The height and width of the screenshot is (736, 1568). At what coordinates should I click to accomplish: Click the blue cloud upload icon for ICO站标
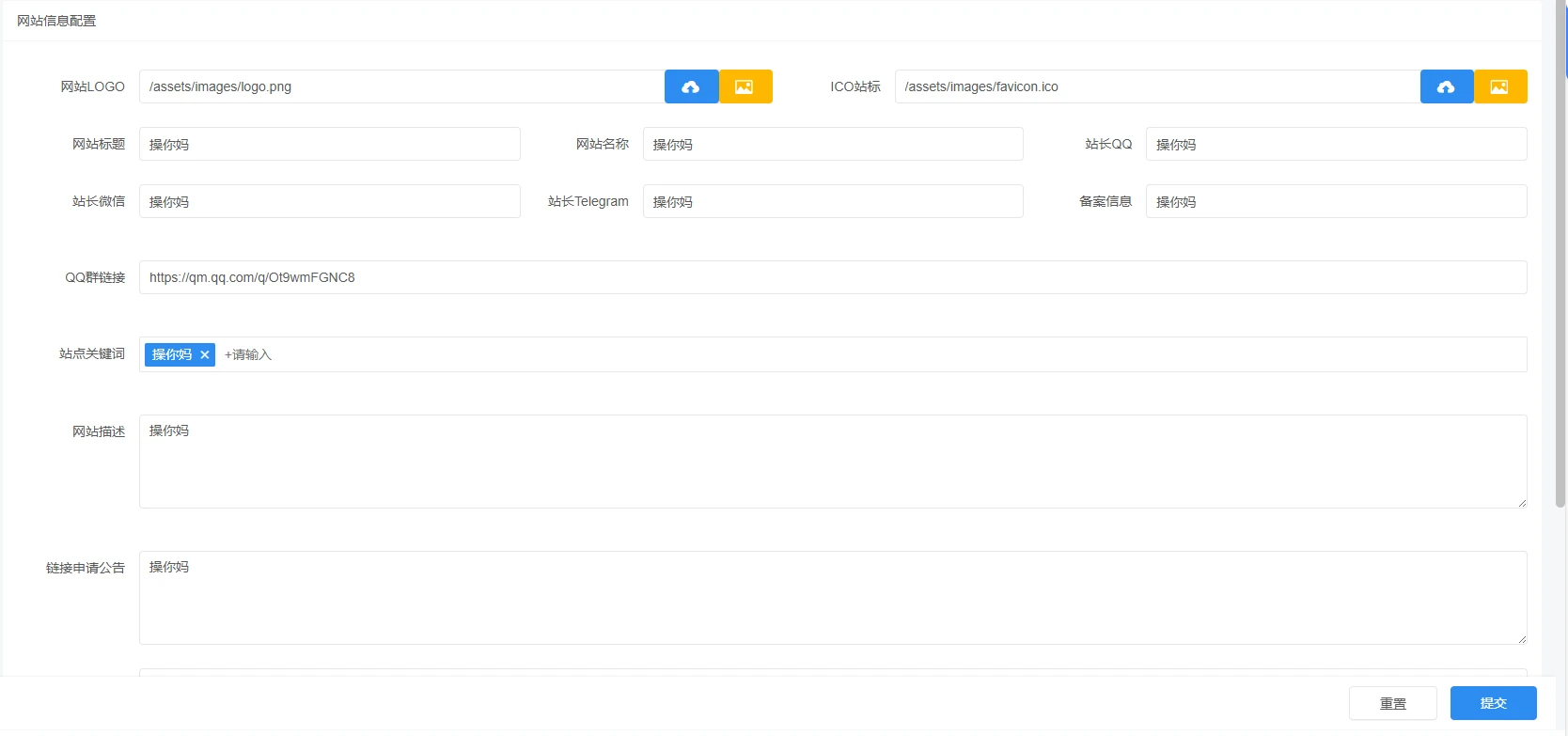(1446, 86)
